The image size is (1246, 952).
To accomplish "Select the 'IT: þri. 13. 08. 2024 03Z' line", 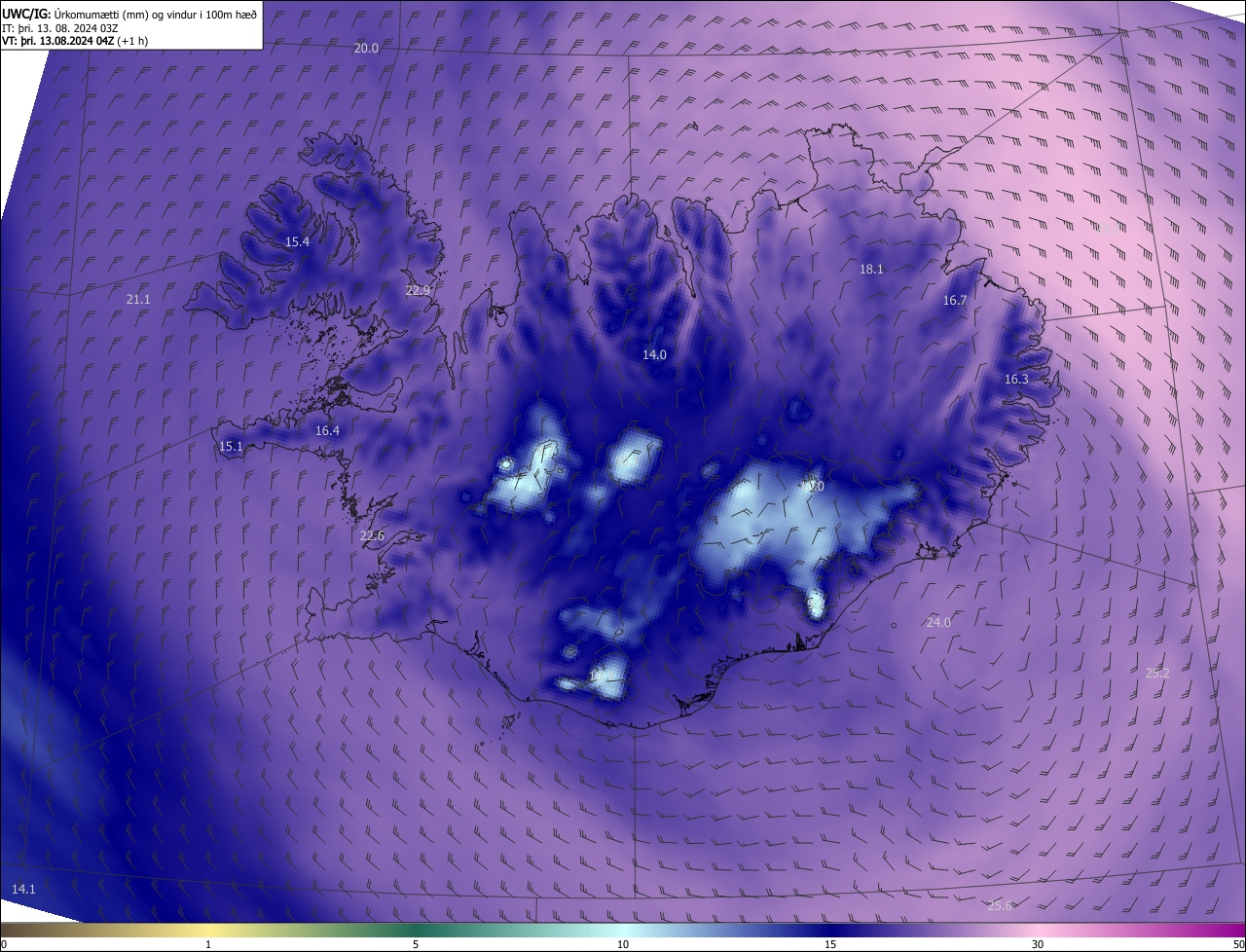I will click(x=60, y=27).
